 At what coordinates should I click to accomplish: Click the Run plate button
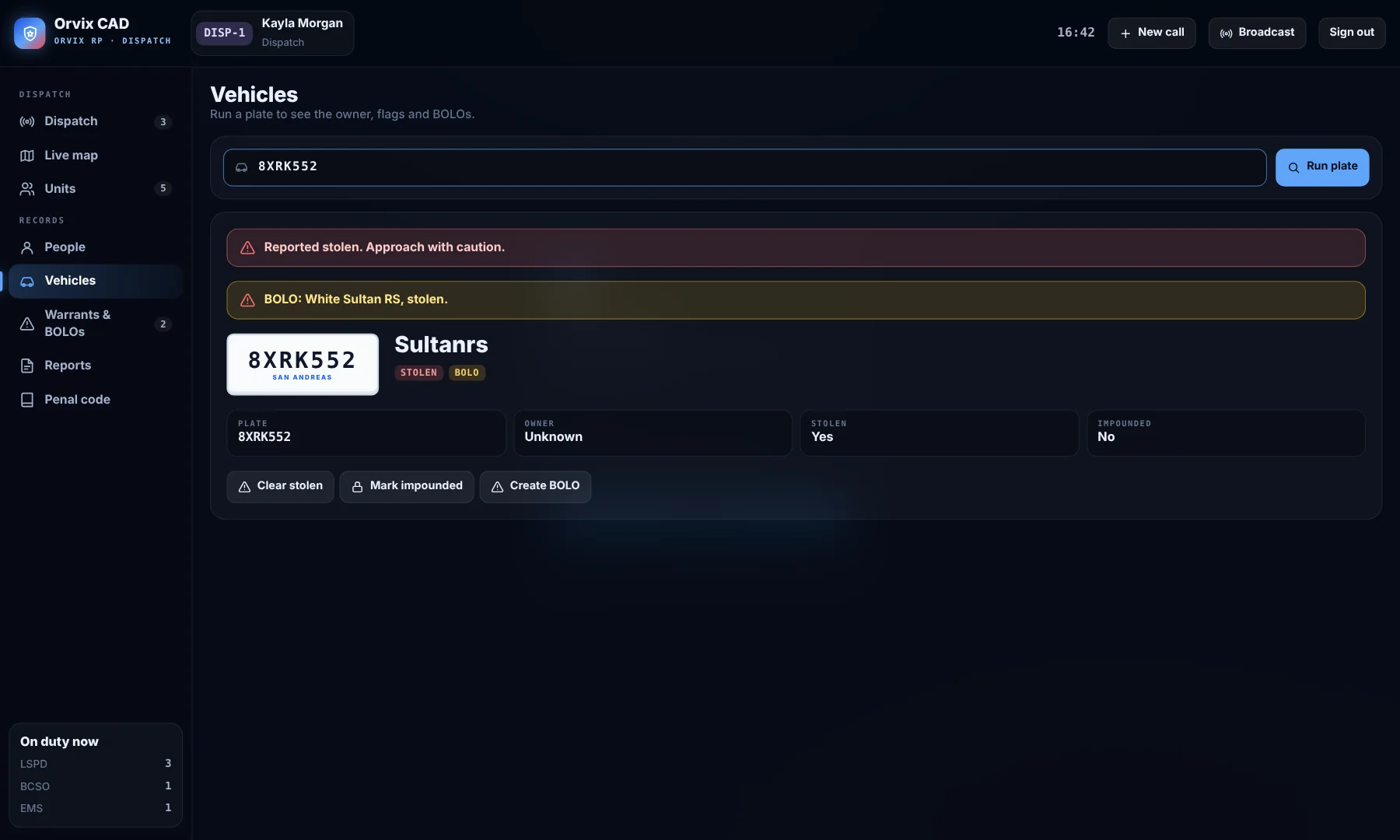pos(1322,167)
